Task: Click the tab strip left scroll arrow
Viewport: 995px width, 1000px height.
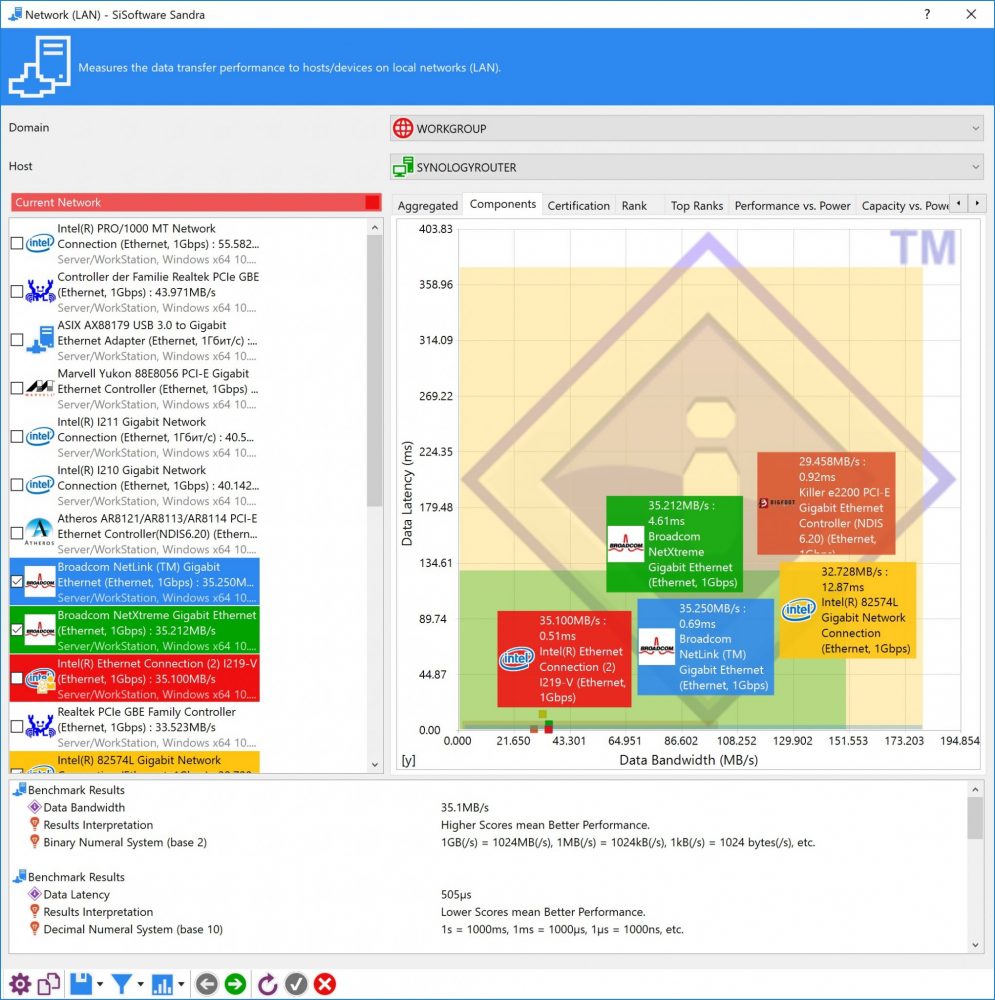Action: (959, 203)
